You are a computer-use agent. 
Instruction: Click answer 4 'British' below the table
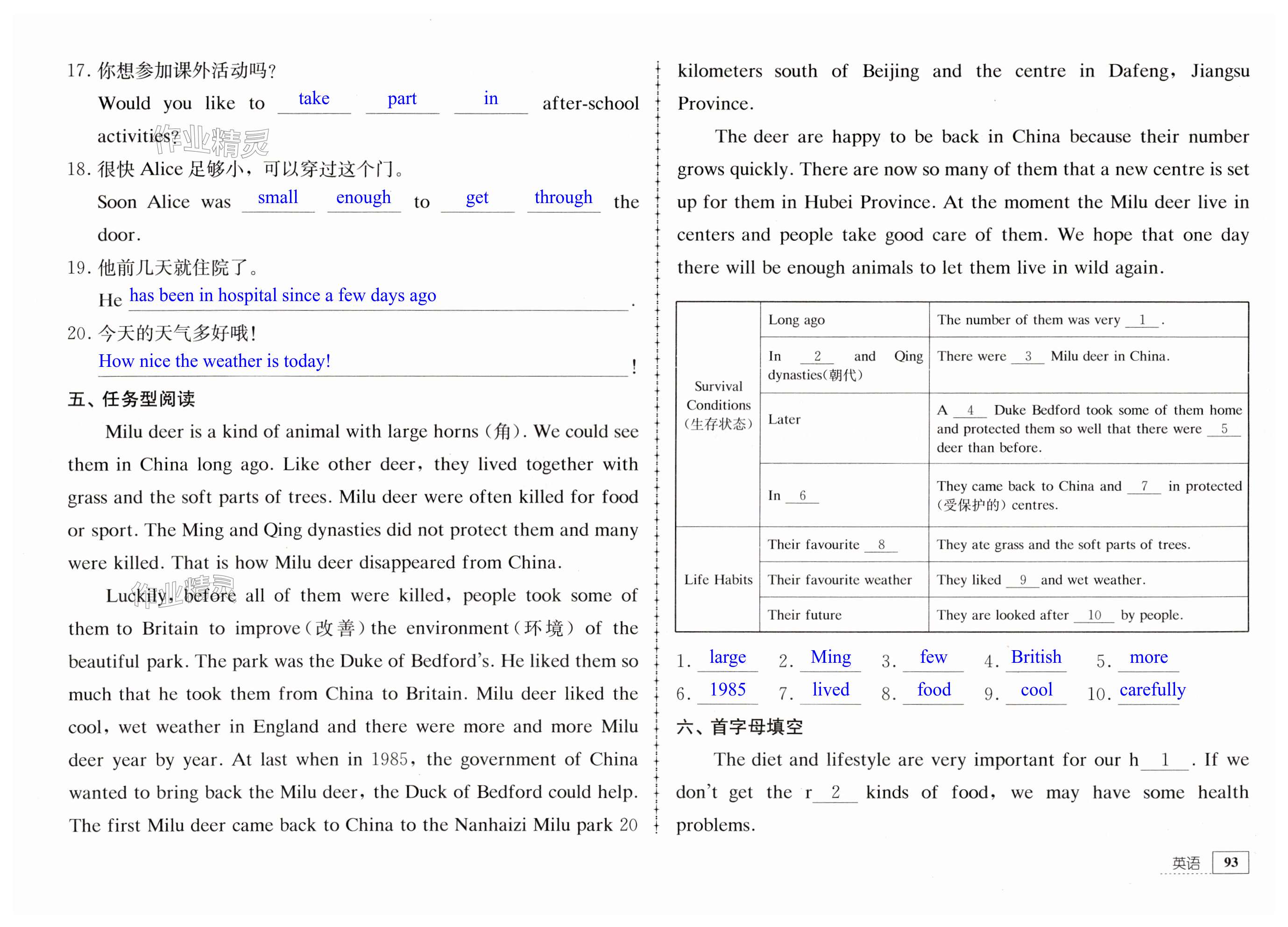[x=1036, y=657]
